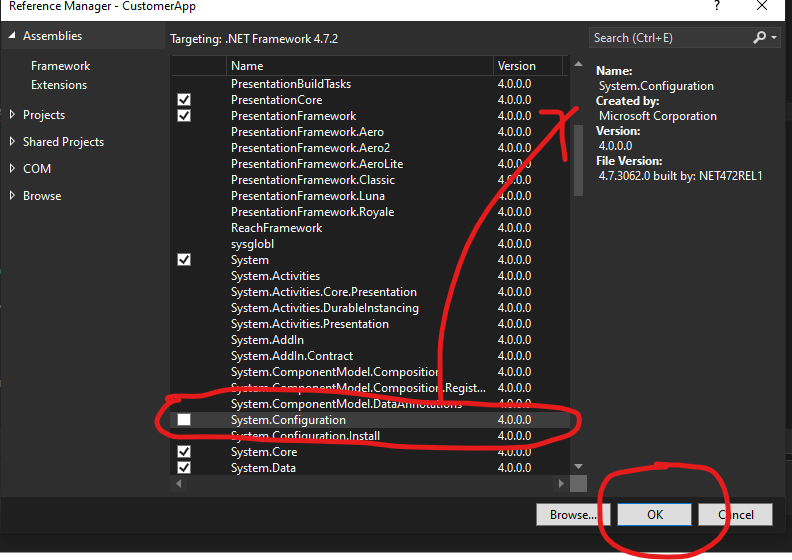This screenshot has width=792, height=560.
Task: Select Framework under Assemblies
Action: 60,66
